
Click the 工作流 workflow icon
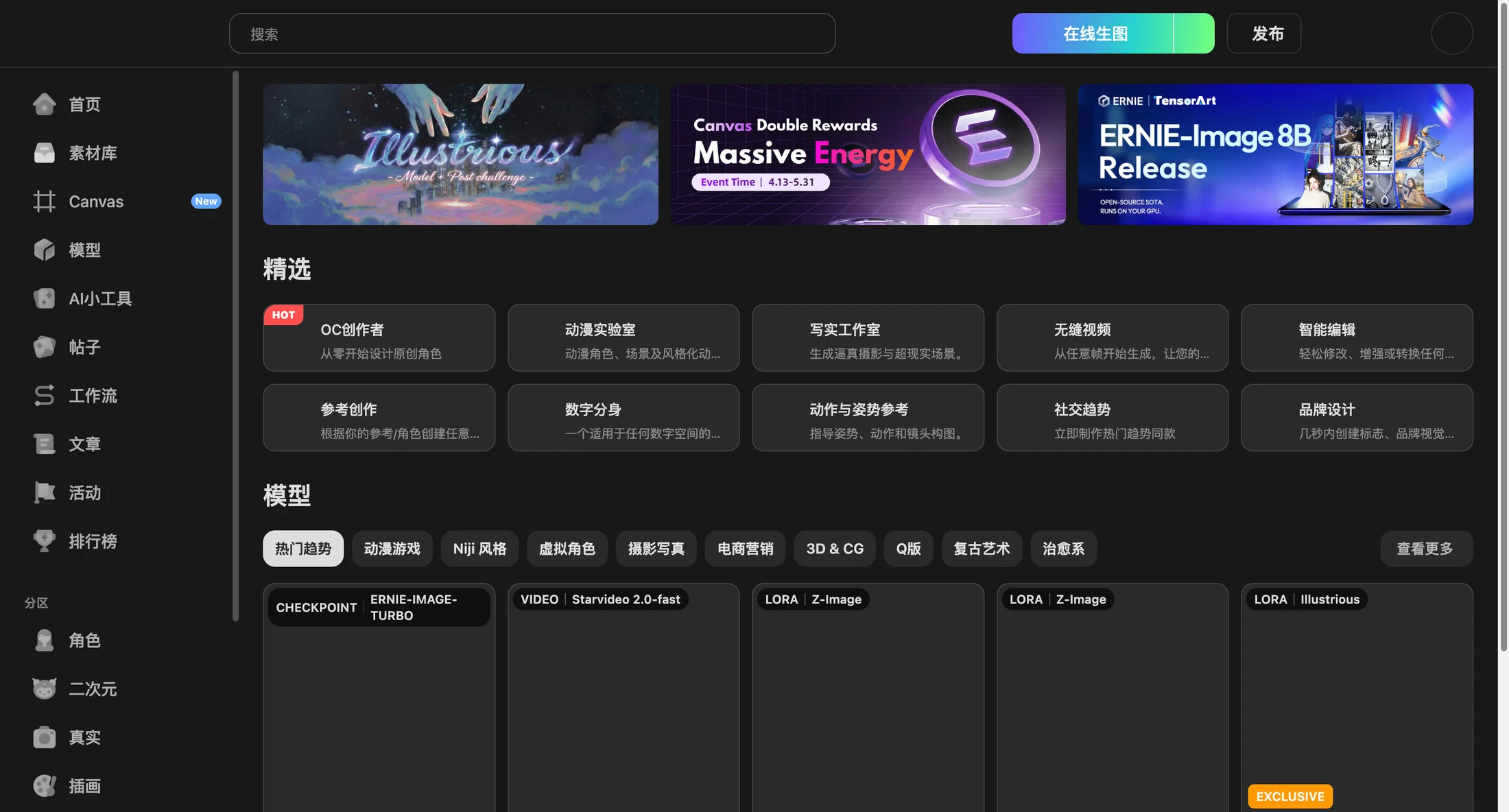tap(45, 396)
